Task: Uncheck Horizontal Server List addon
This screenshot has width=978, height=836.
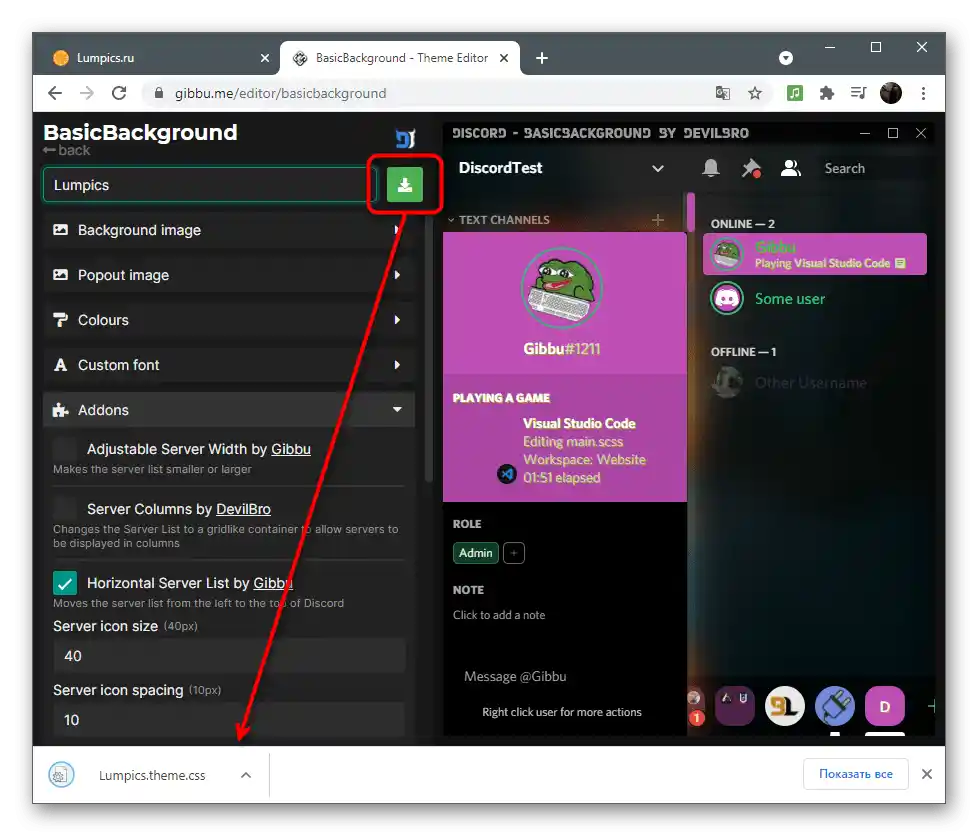Action: pos(65,583)
